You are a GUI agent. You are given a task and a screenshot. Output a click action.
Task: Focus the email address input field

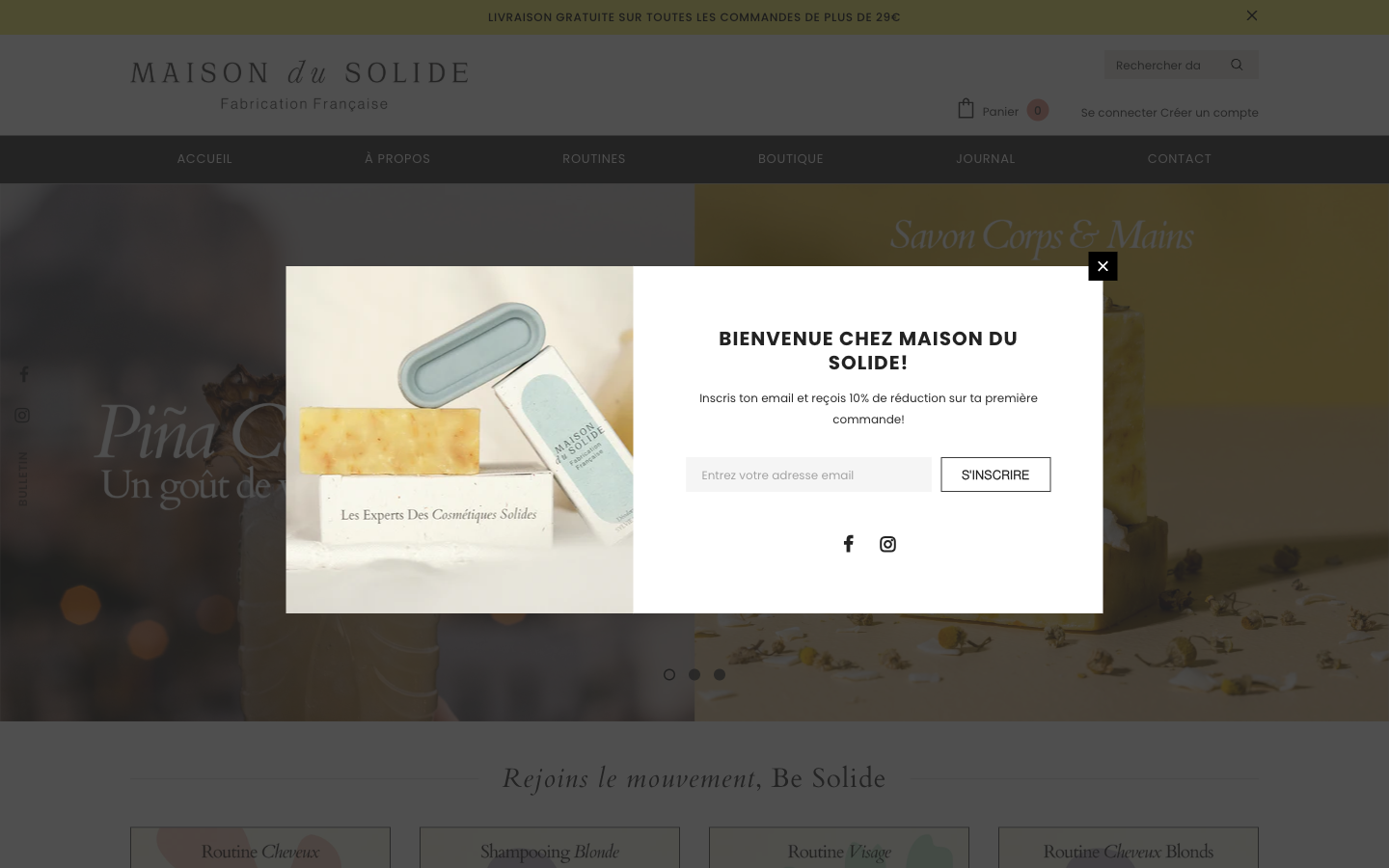(x=808, y=475)
